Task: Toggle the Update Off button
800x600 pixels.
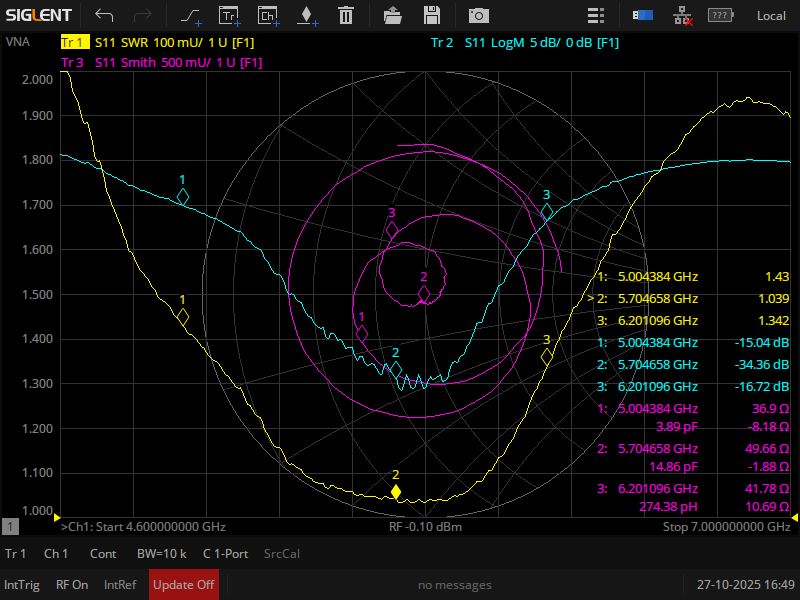Action: (183, 585)
